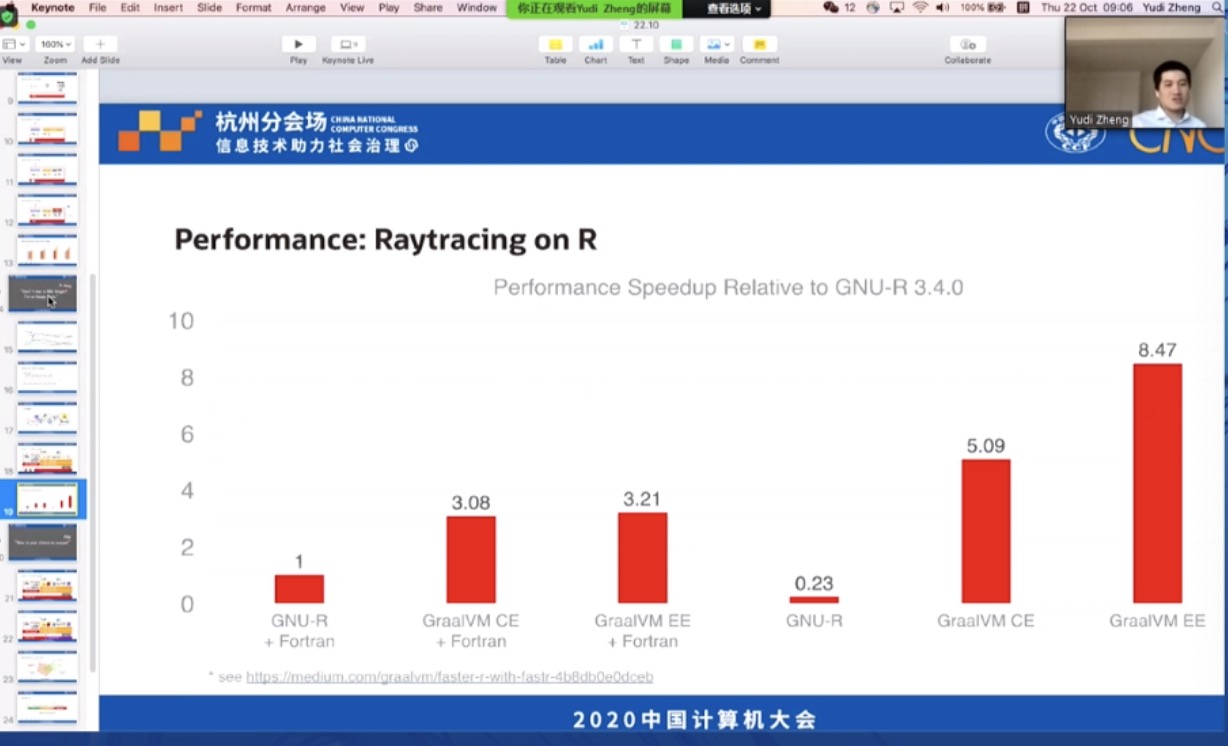The image size is (1228, 746).
Task: Select slide 10 thumbnail in navigator
Action: [47, 129]
